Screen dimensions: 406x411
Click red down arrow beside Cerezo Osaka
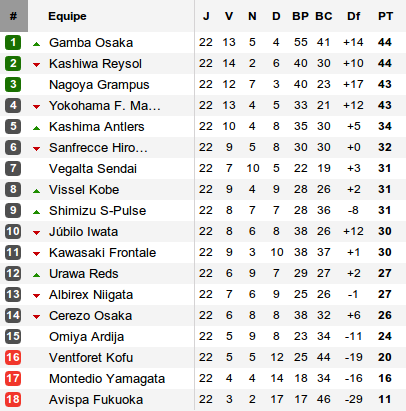37,317
